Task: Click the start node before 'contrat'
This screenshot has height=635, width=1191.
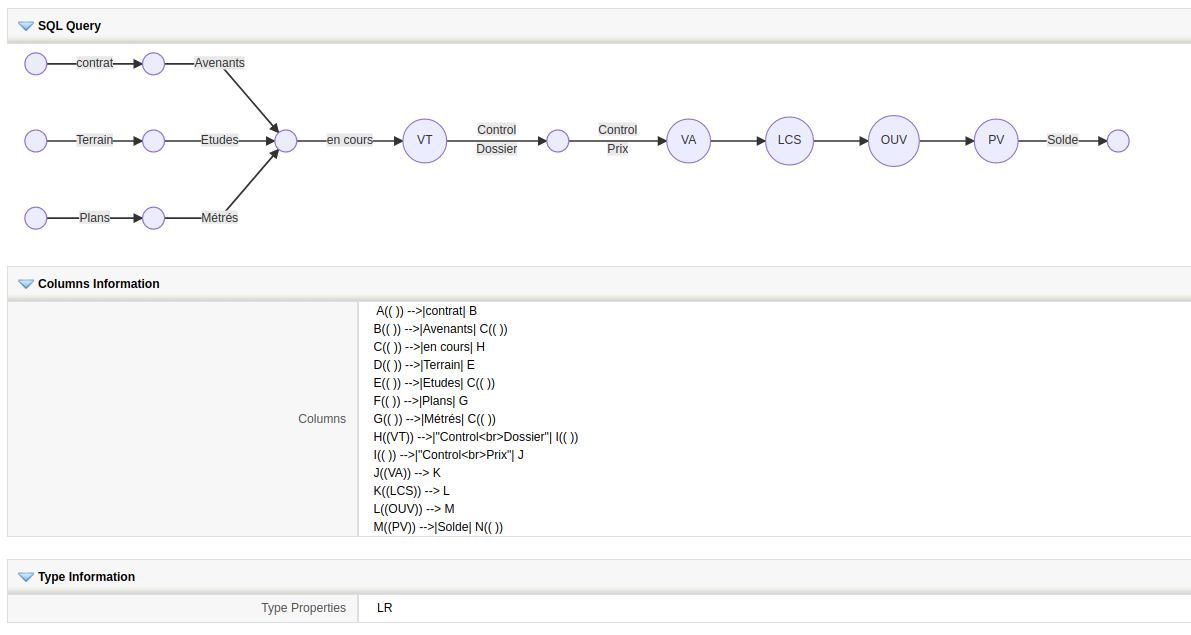Action: [x=36, y=64]
